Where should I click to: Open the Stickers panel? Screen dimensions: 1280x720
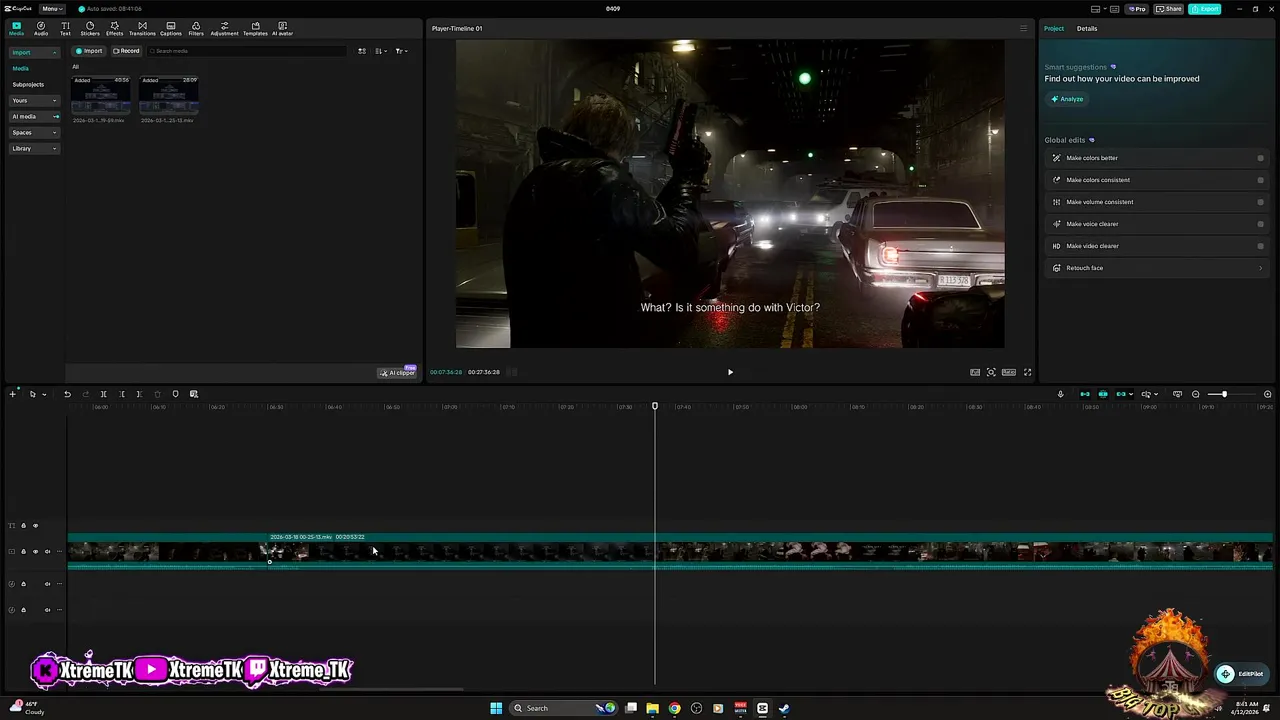90,28
